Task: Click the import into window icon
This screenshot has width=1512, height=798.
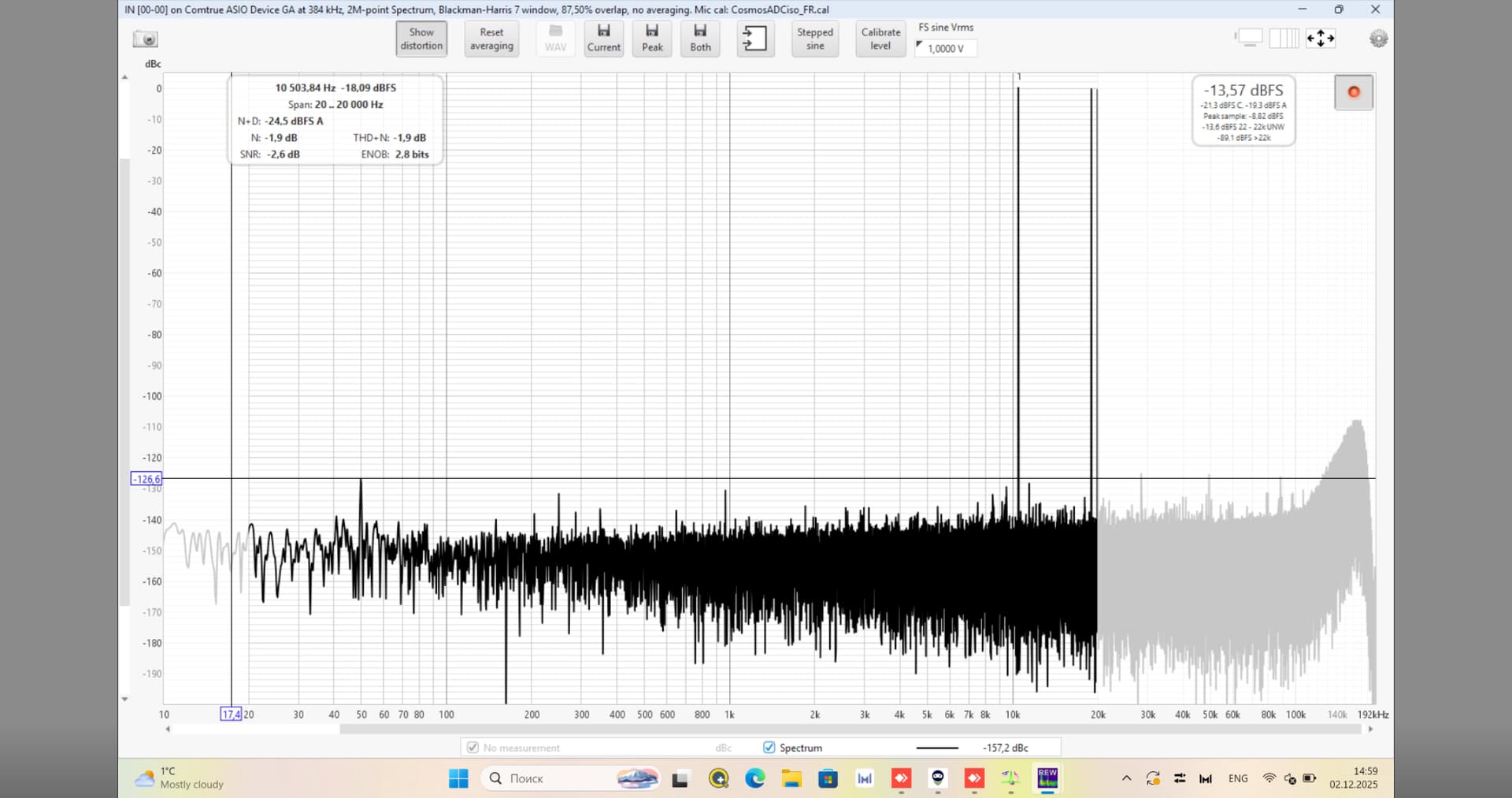Action: coord(754,38)
